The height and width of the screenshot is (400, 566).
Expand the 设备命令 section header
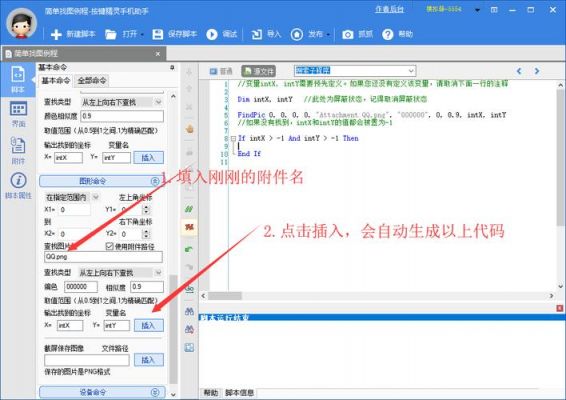click(x=102, y=392)
